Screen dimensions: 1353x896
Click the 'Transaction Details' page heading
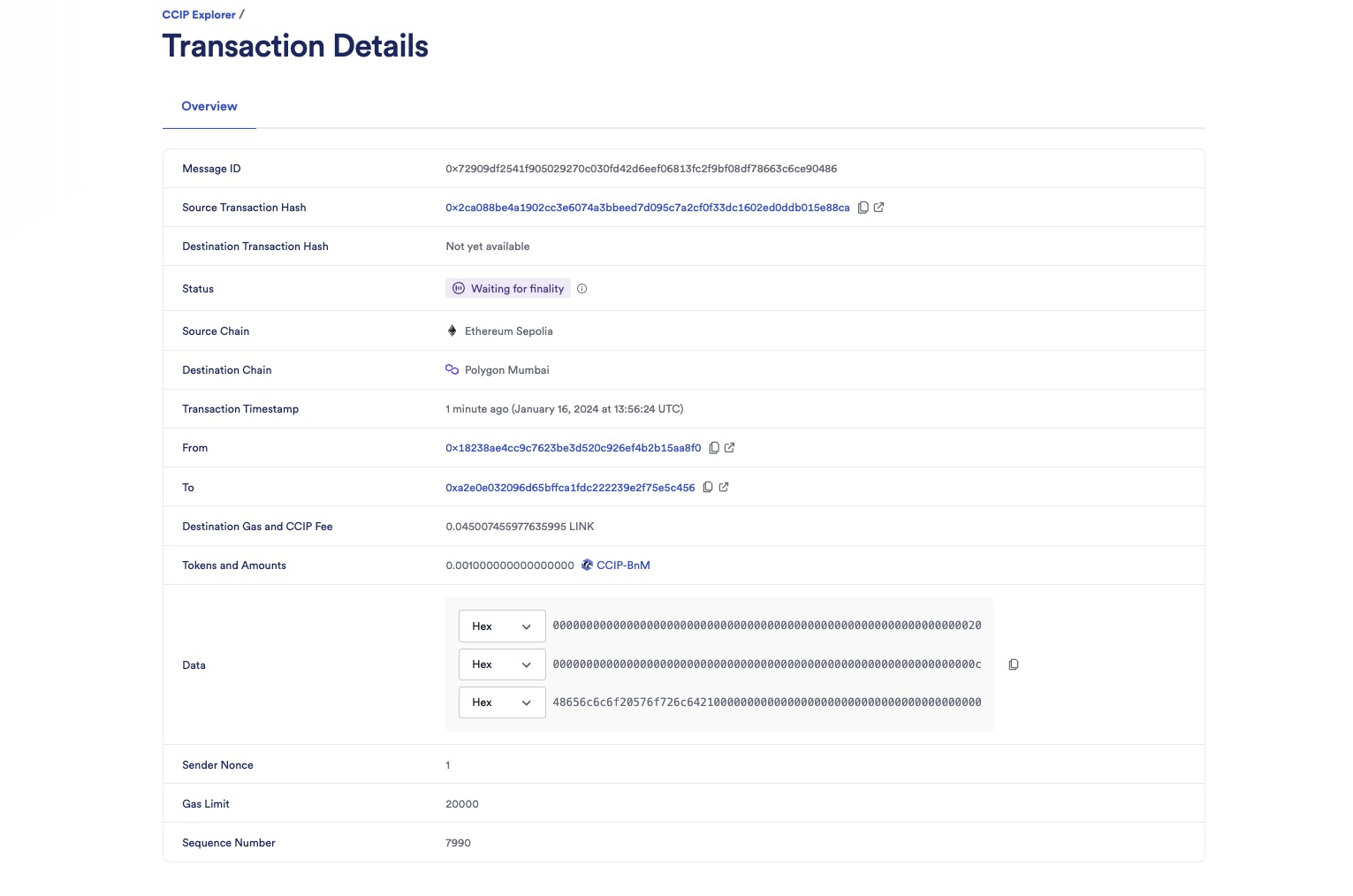pos(295,46)
